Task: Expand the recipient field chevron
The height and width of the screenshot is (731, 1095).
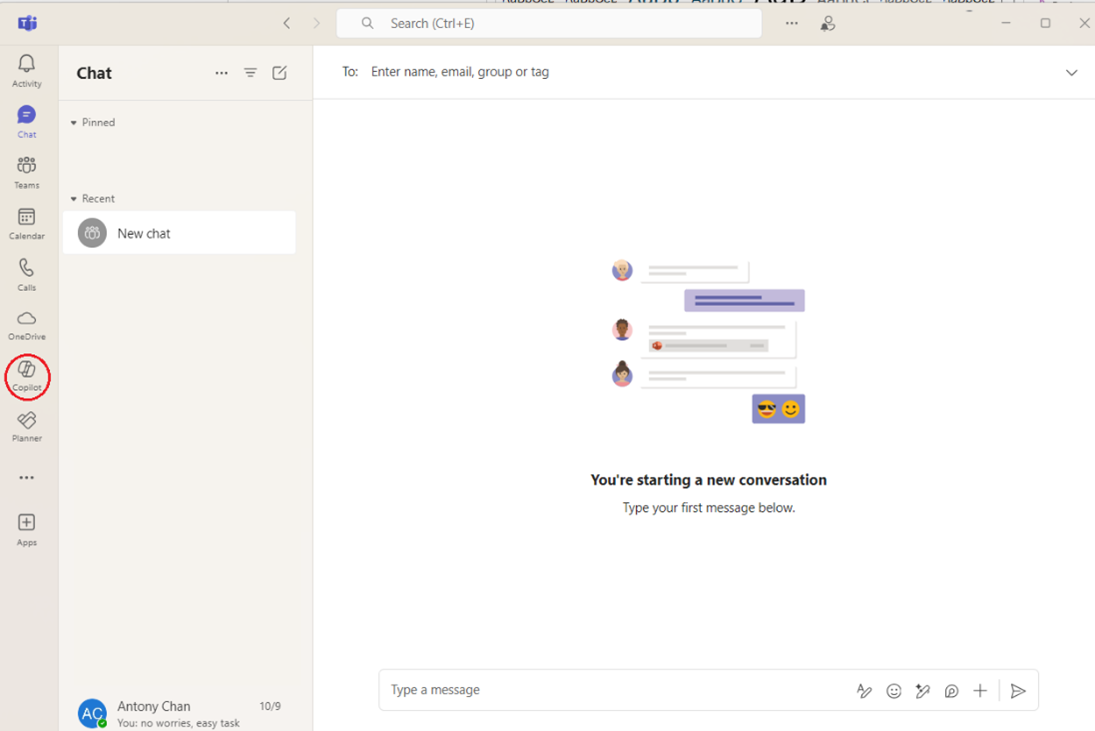Action: pos(1071,73)
